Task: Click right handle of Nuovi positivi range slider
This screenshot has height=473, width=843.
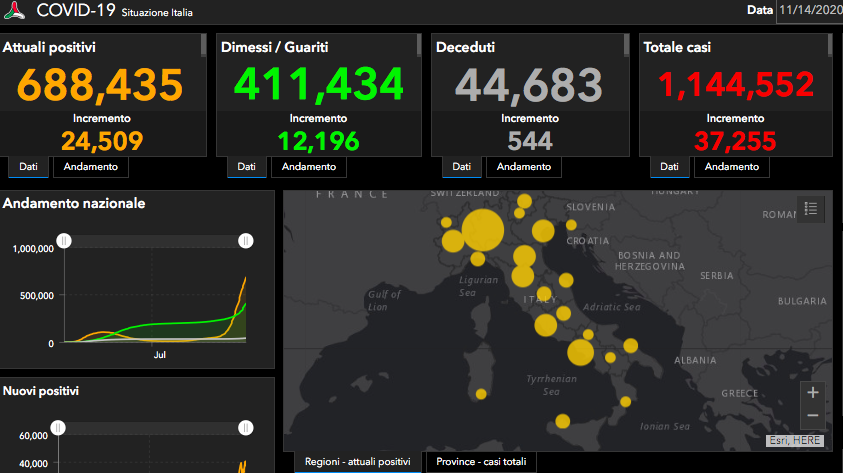Action: (246, 428)
